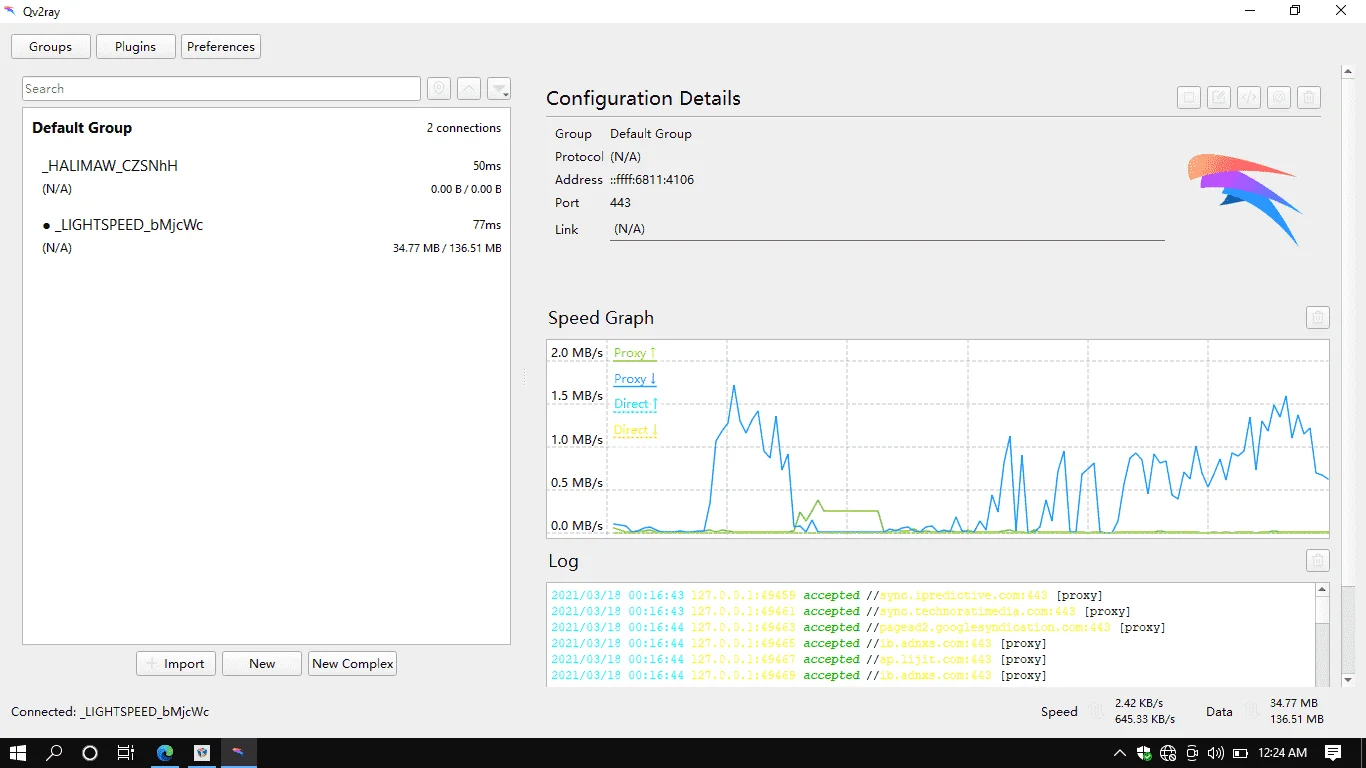The width and height of the screenshot is (1366, 768).
Task: Click the New Complex button
Action: (353, 664)
